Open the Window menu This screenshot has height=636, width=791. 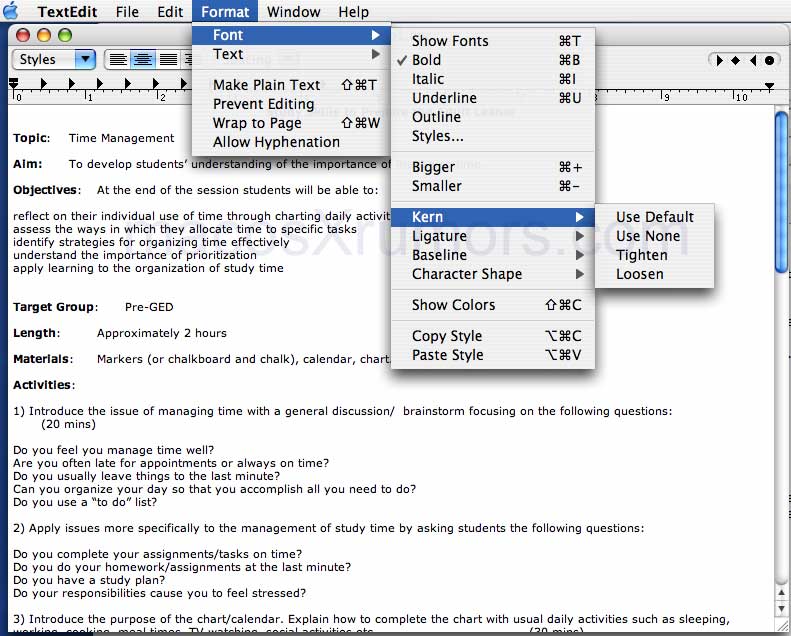pyautogui.click(x=294, y=12)
